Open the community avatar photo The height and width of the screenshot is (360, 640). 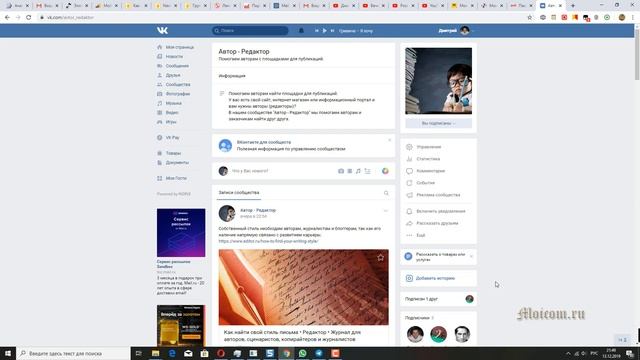pyautogui.click(x=438, y=81)
